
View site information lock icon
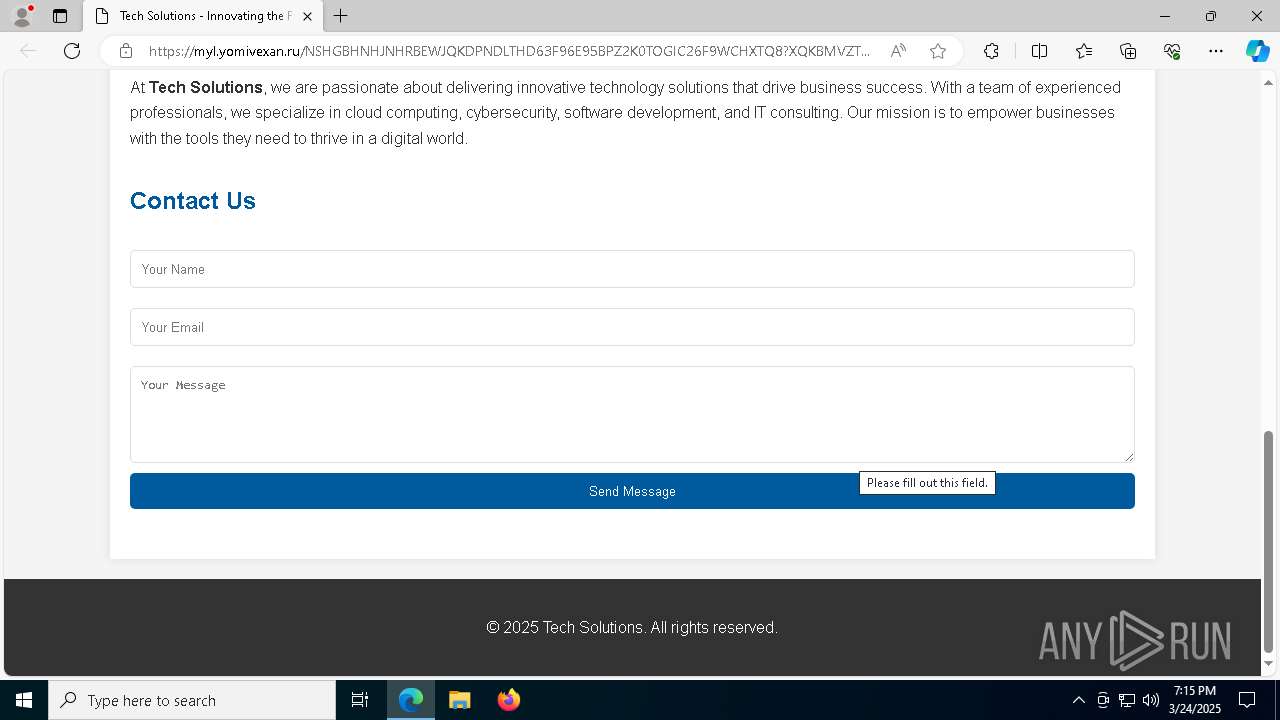[126, 51]
